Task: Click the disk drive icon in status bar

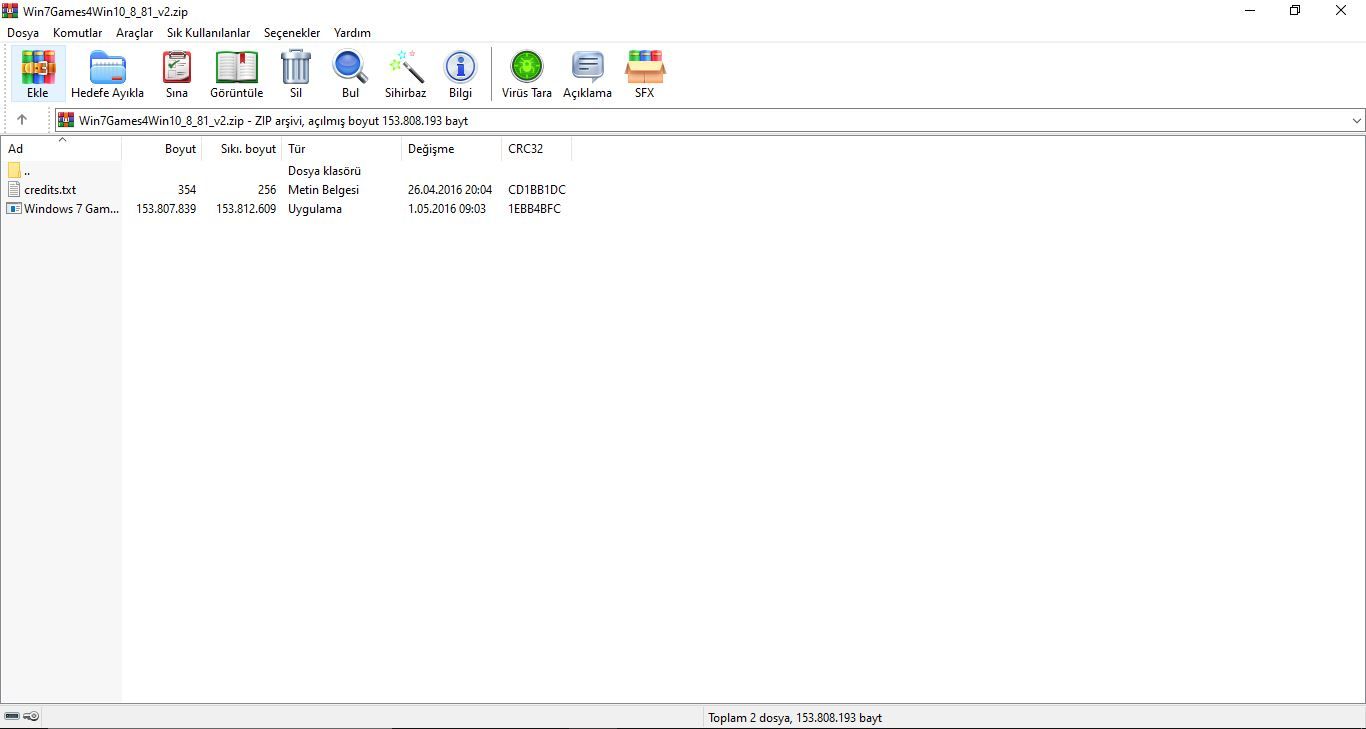Action: [12, 716]
